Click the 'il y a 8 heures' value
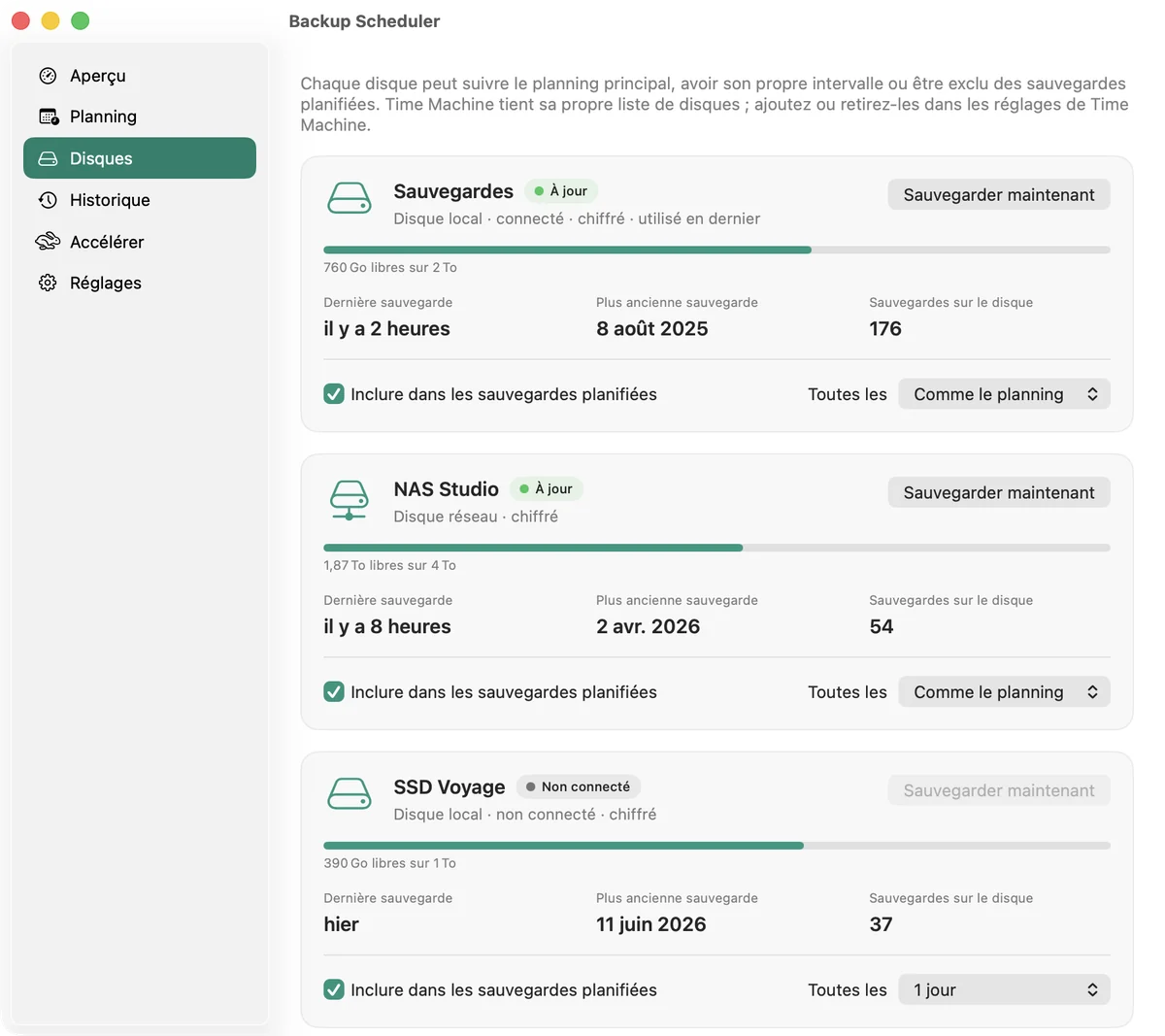Image resolution: width=1165 pixels, height=1036 pixels. pos(387,627)
